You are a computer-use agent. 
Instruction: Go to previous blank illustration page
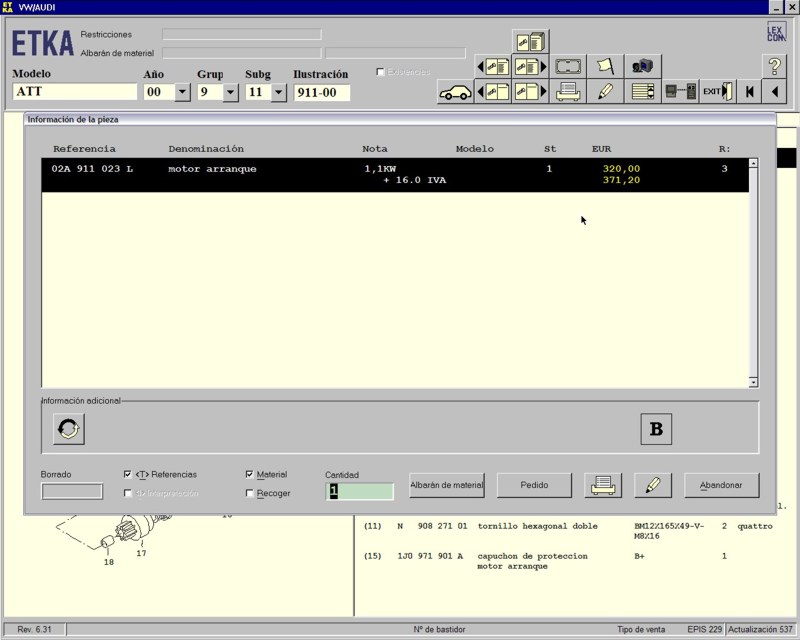(x=493, y=92)
